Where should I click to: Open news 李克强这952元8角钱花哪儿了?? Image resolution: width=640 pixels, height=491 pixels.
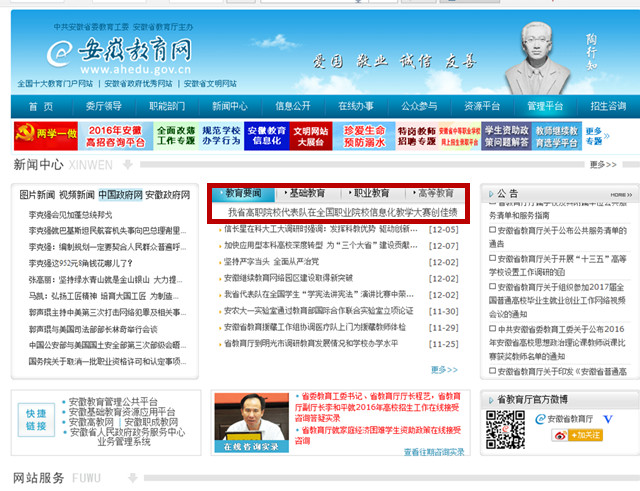pos(80,263)
